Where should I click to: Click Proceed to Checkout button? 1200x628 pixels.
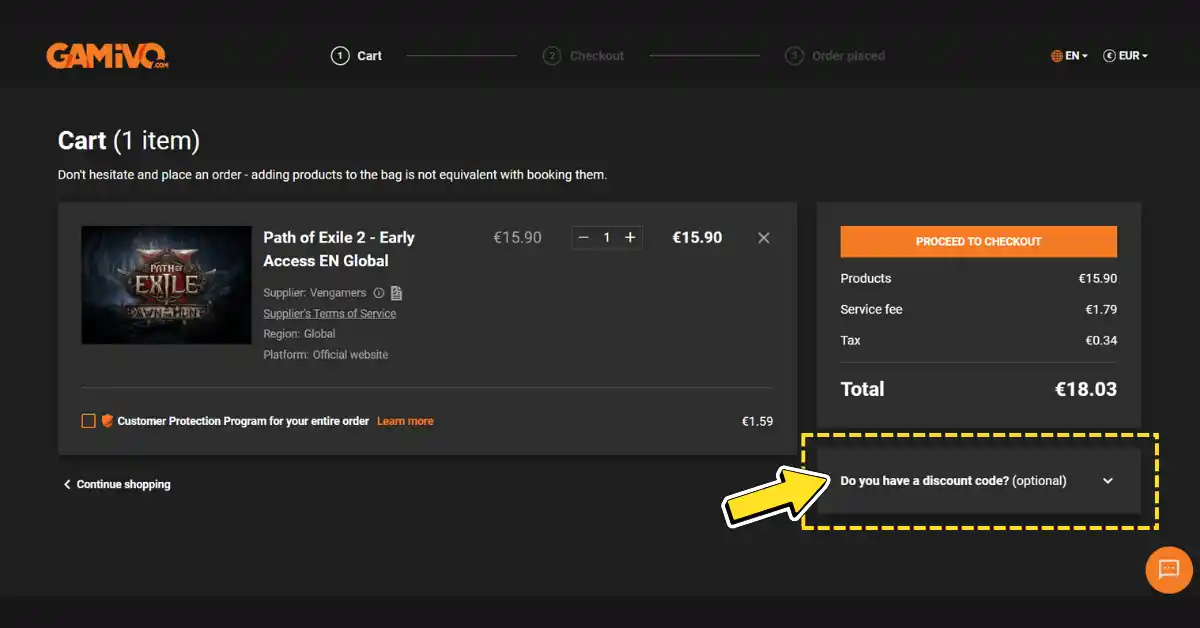coord(978,241)
